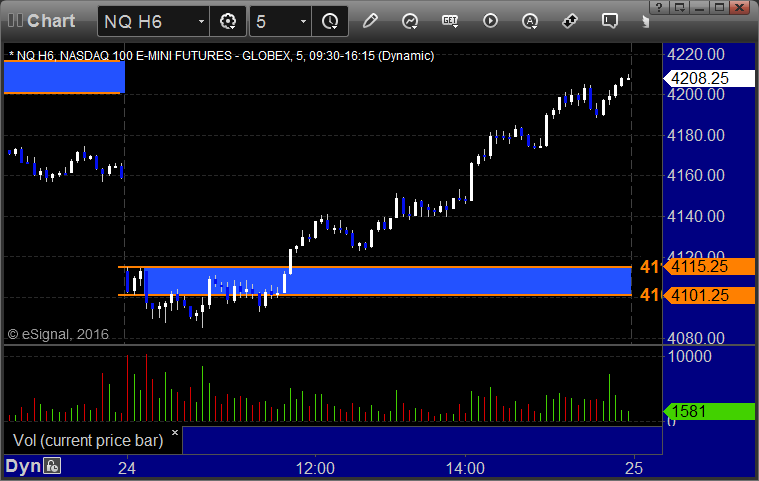Open chart settings gear icon
Viewport: 759px width, 481px height.
[228, 21]
